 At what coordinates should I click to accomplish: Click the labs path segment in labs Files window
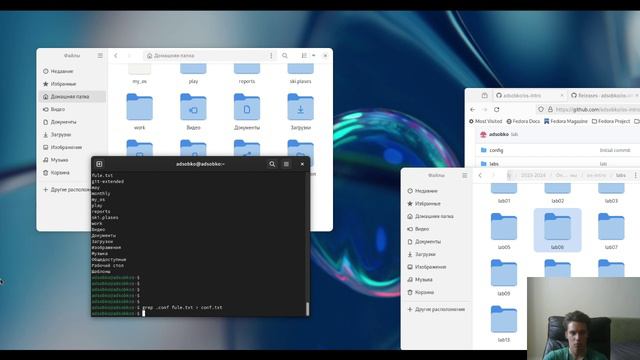620,175
